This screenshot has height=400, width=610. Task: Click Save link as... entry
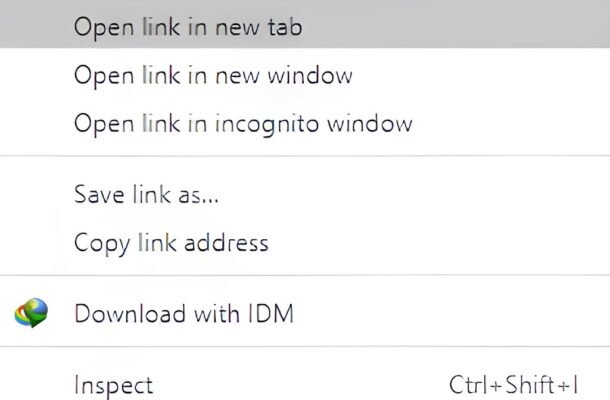coord(147,193)
